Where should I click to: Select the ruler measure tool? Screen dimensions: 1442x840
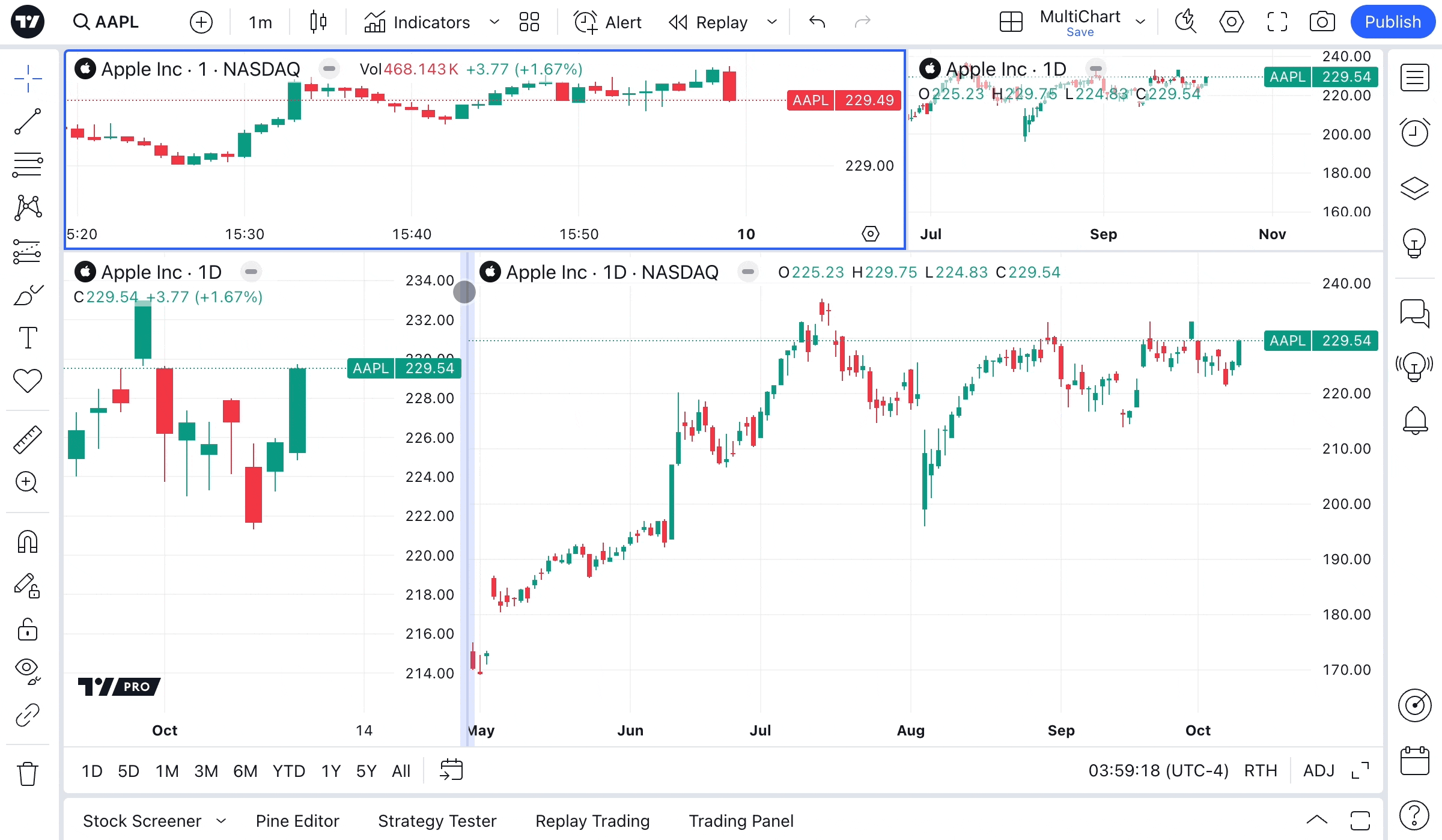pyautogui.click(x=28, y=439)
